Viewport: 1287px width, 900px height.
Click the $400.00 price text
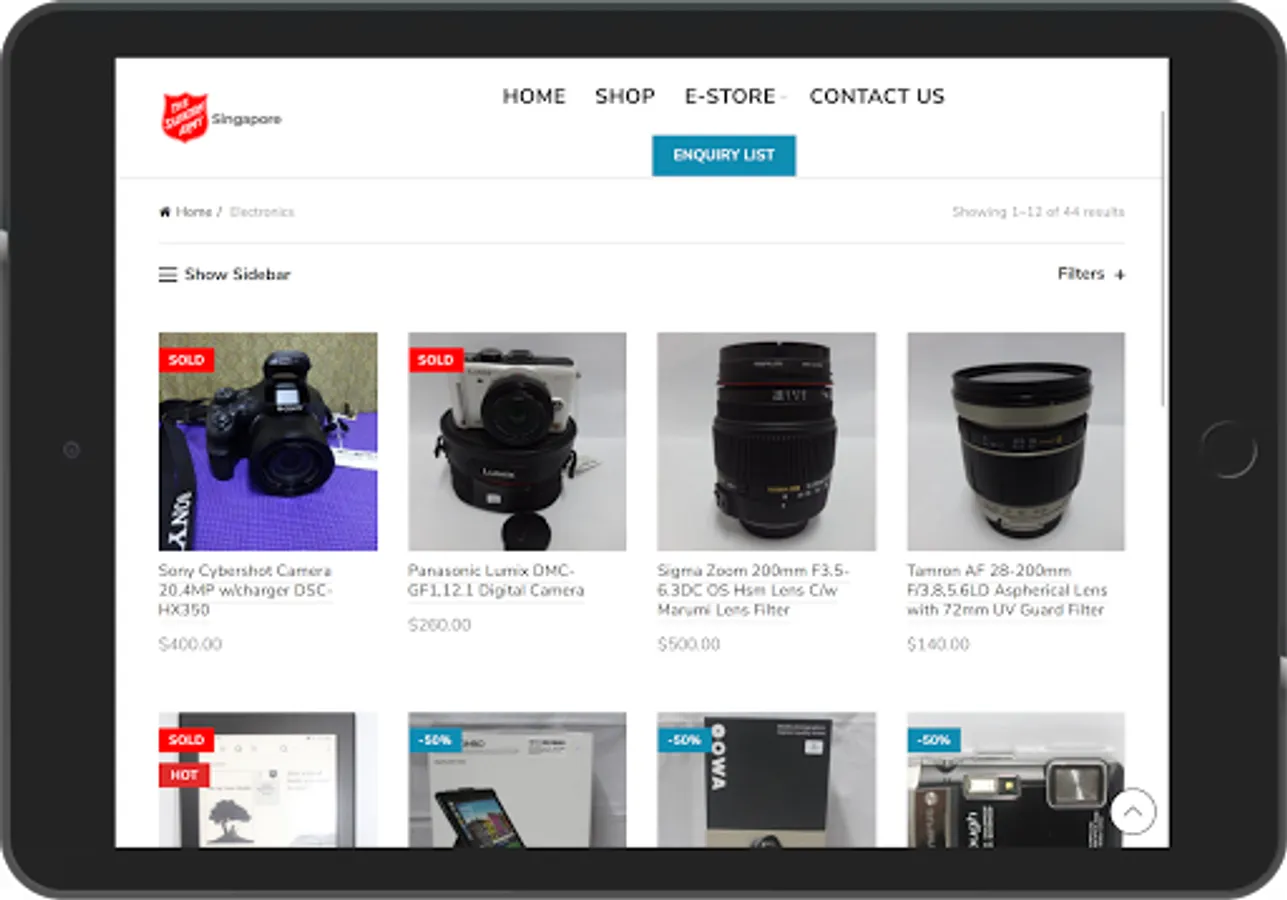coord(190,644)
